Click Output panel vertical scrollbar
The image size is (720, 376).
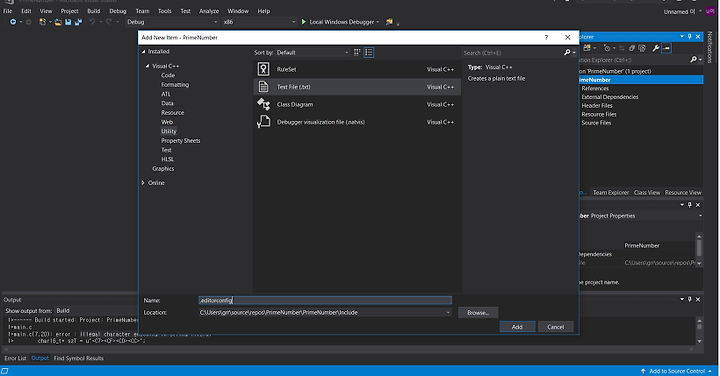coord(699,331)
